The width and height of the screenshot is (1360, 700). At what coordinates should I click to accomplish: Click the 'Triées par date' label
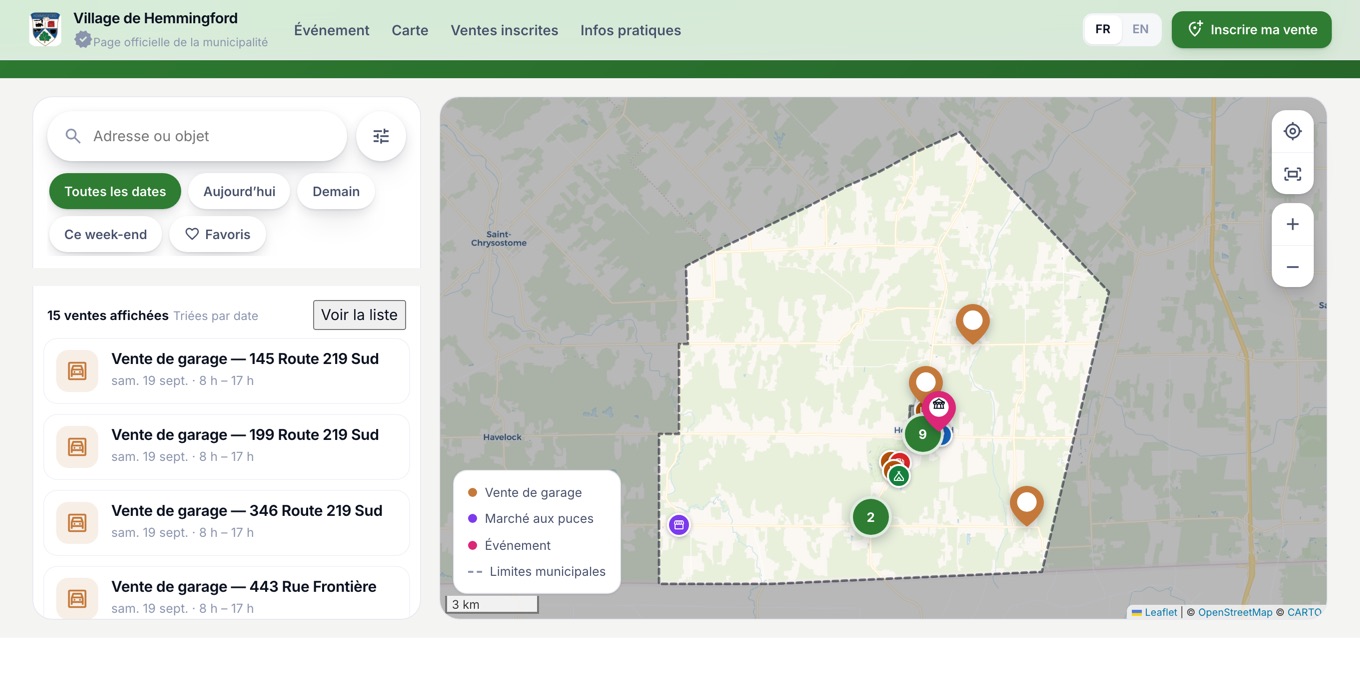pyautogui.click(x=216, y=316)
